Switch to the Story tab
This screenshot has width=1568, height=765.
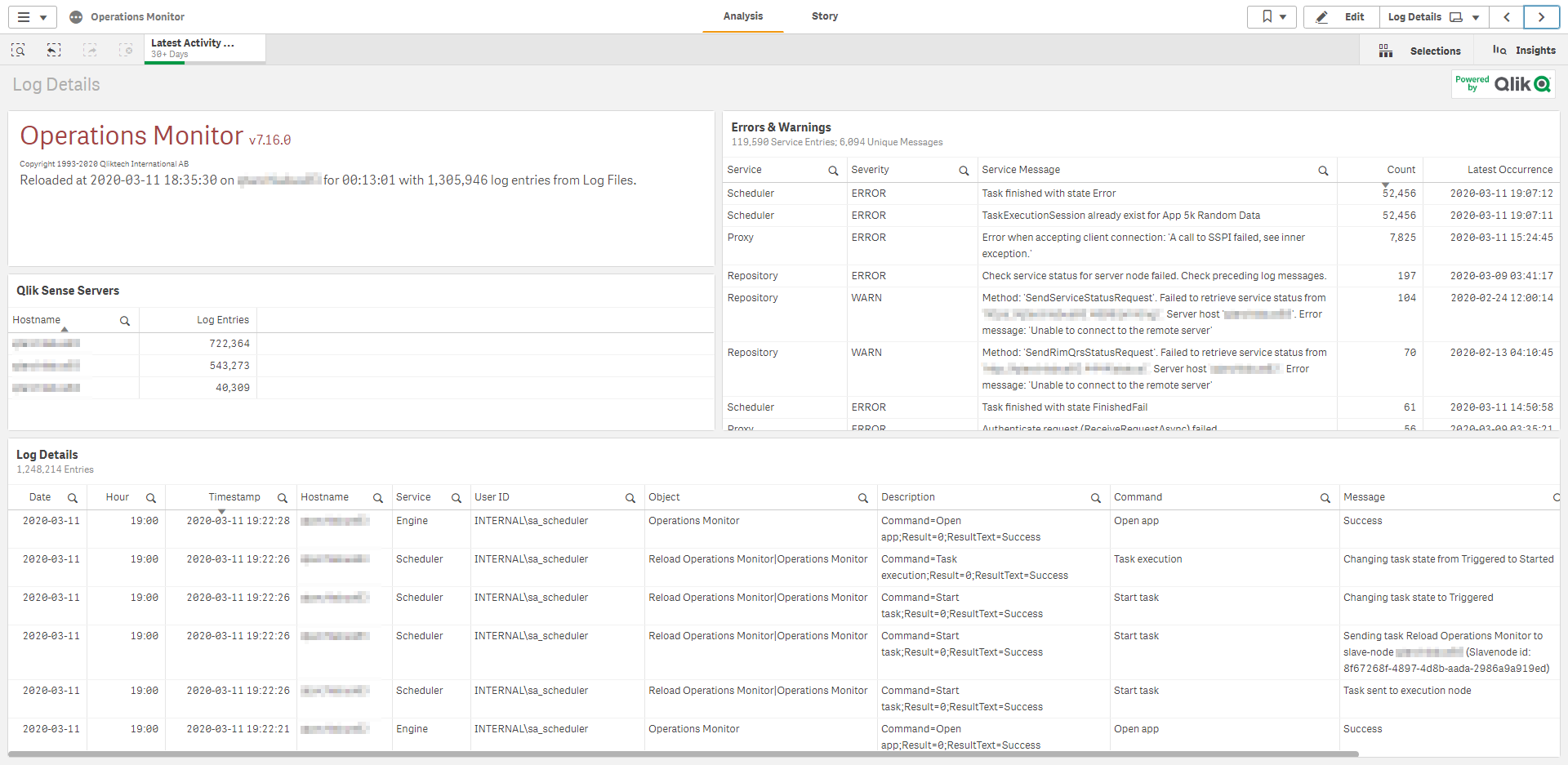click(824, 16)
